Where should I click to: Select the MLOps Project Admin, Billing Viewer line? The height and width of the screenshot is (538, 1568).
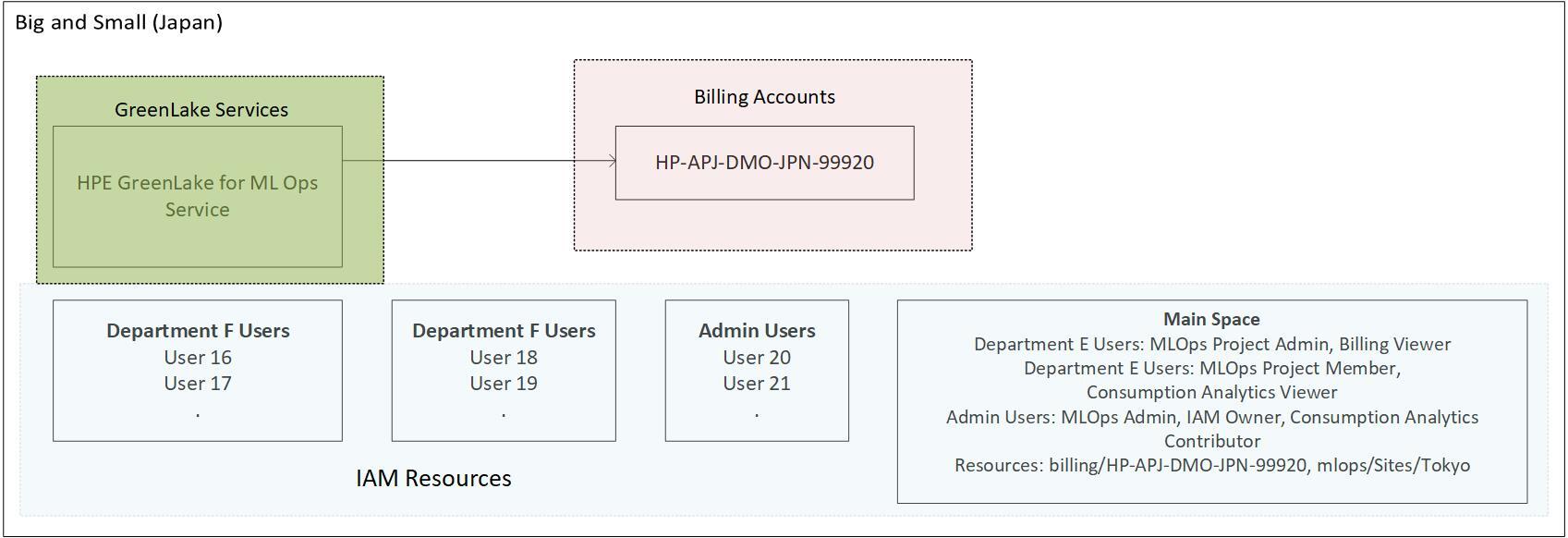(1211, 344)
